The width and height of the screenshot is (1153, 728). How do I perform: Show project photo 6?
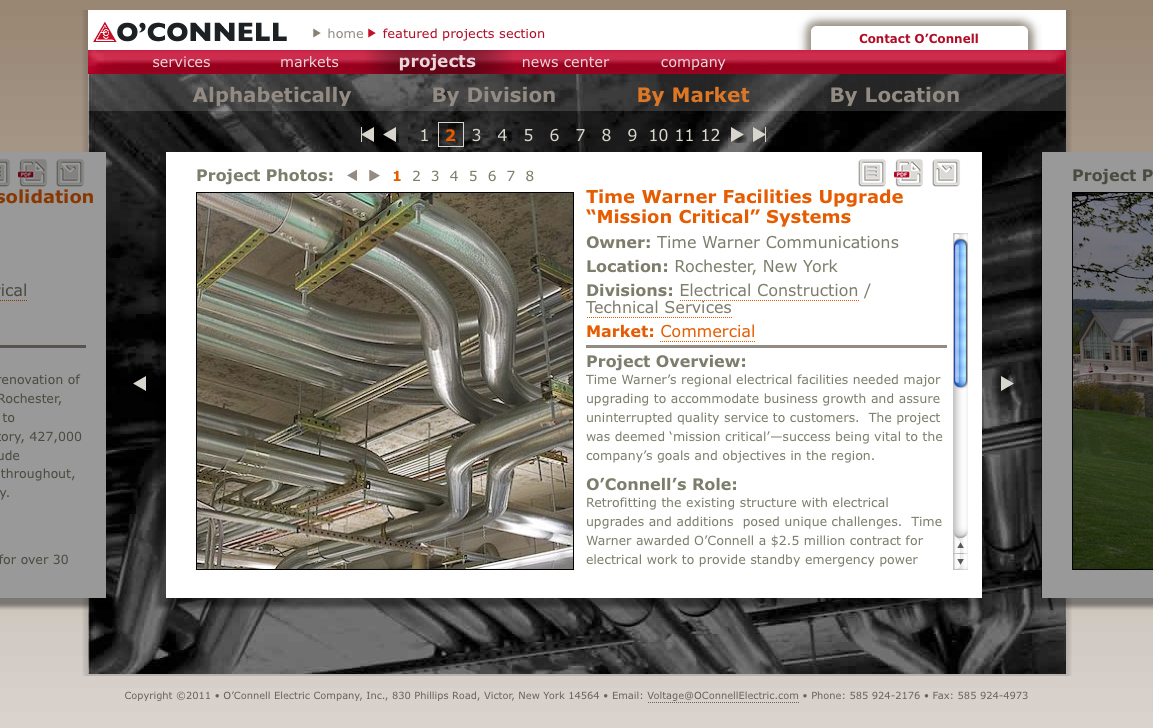click(492, 176)
